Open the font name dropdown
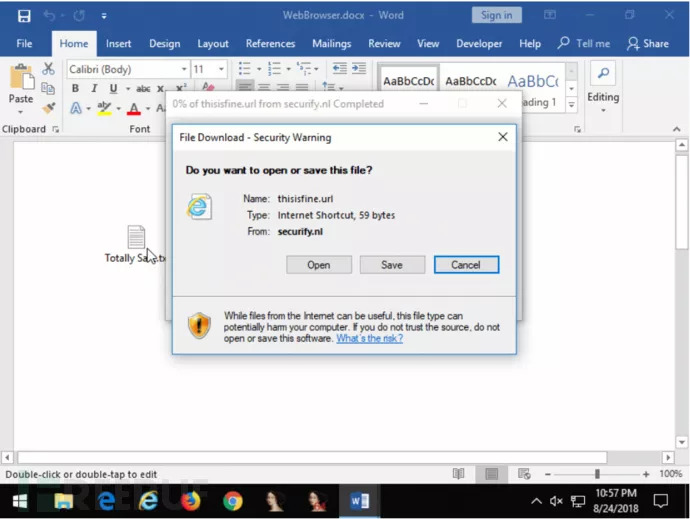 184,69
